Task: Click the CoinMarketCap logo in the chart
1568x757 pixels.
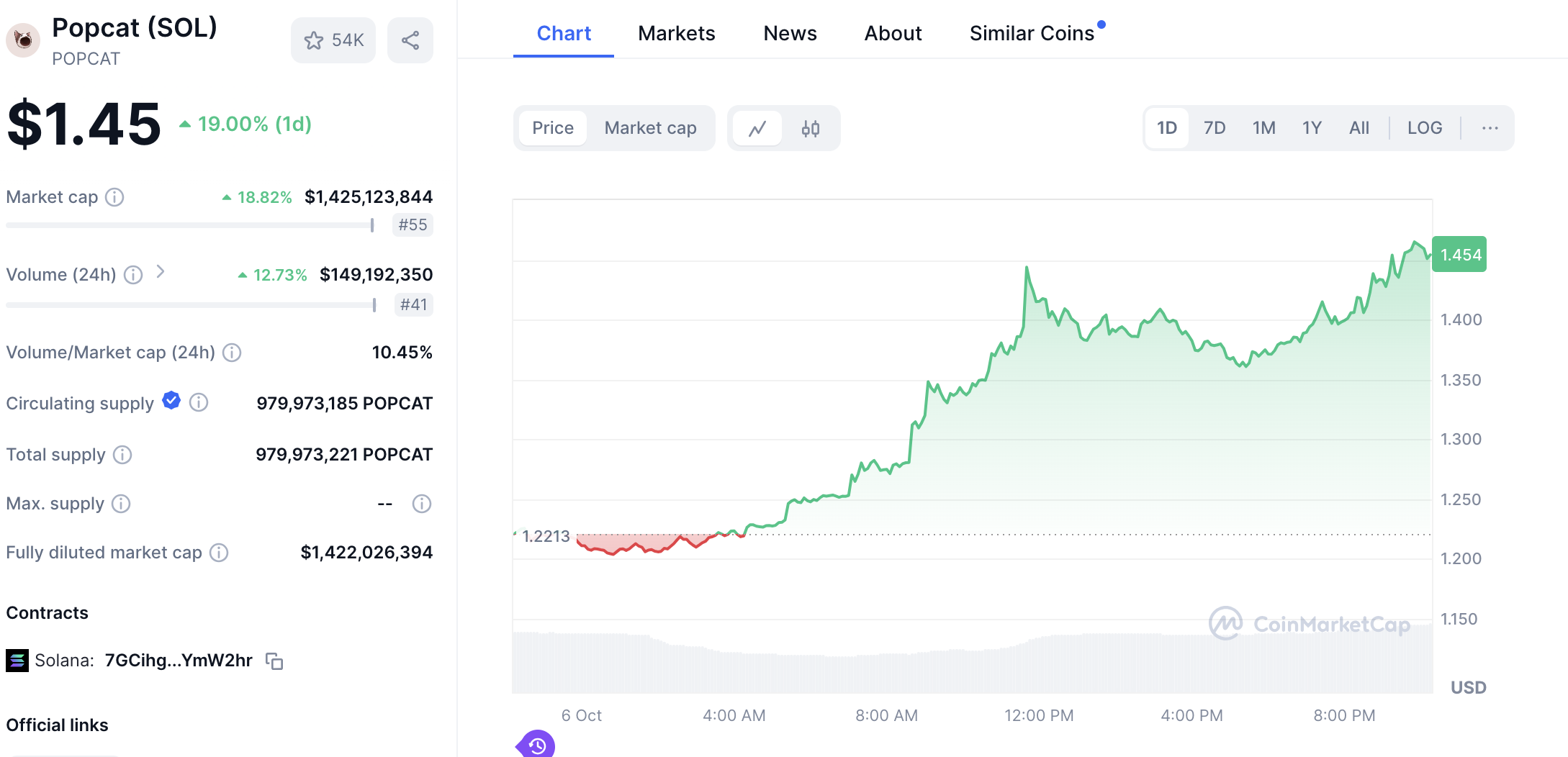Action: (x=1310, y=623)
